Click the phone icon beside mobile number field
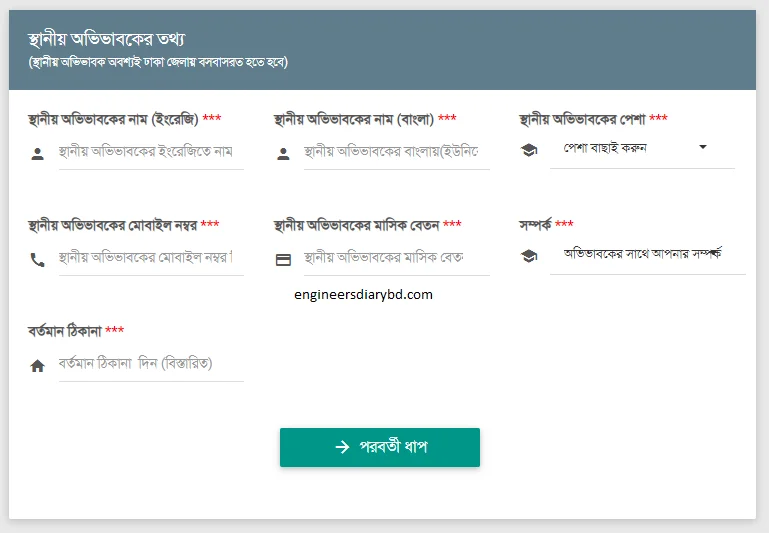The height and width of the screenshot is (533, 769). (x=37, y=260)
